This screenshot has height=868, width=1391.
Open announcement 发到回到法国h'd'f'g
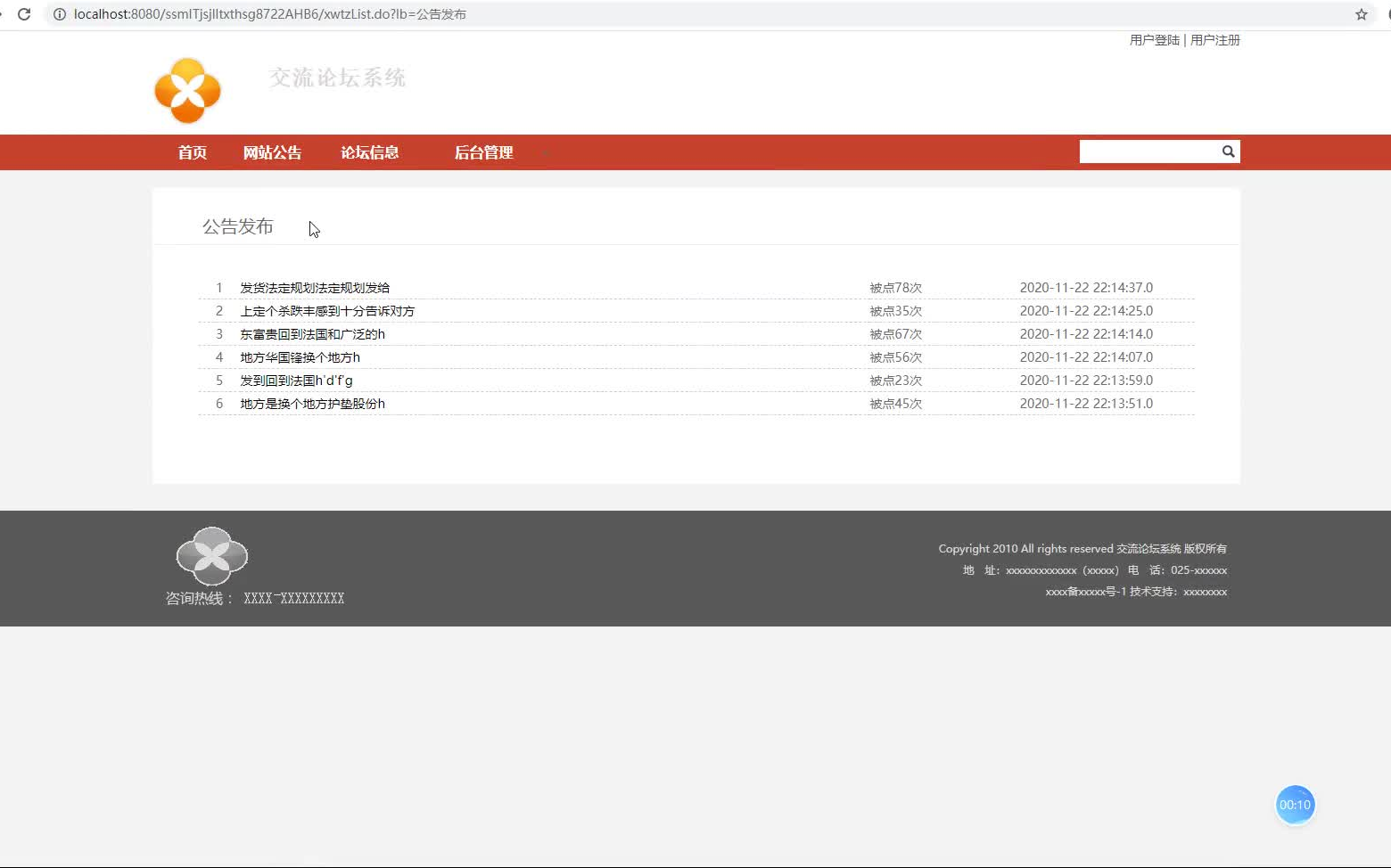(x=296, y=381)
